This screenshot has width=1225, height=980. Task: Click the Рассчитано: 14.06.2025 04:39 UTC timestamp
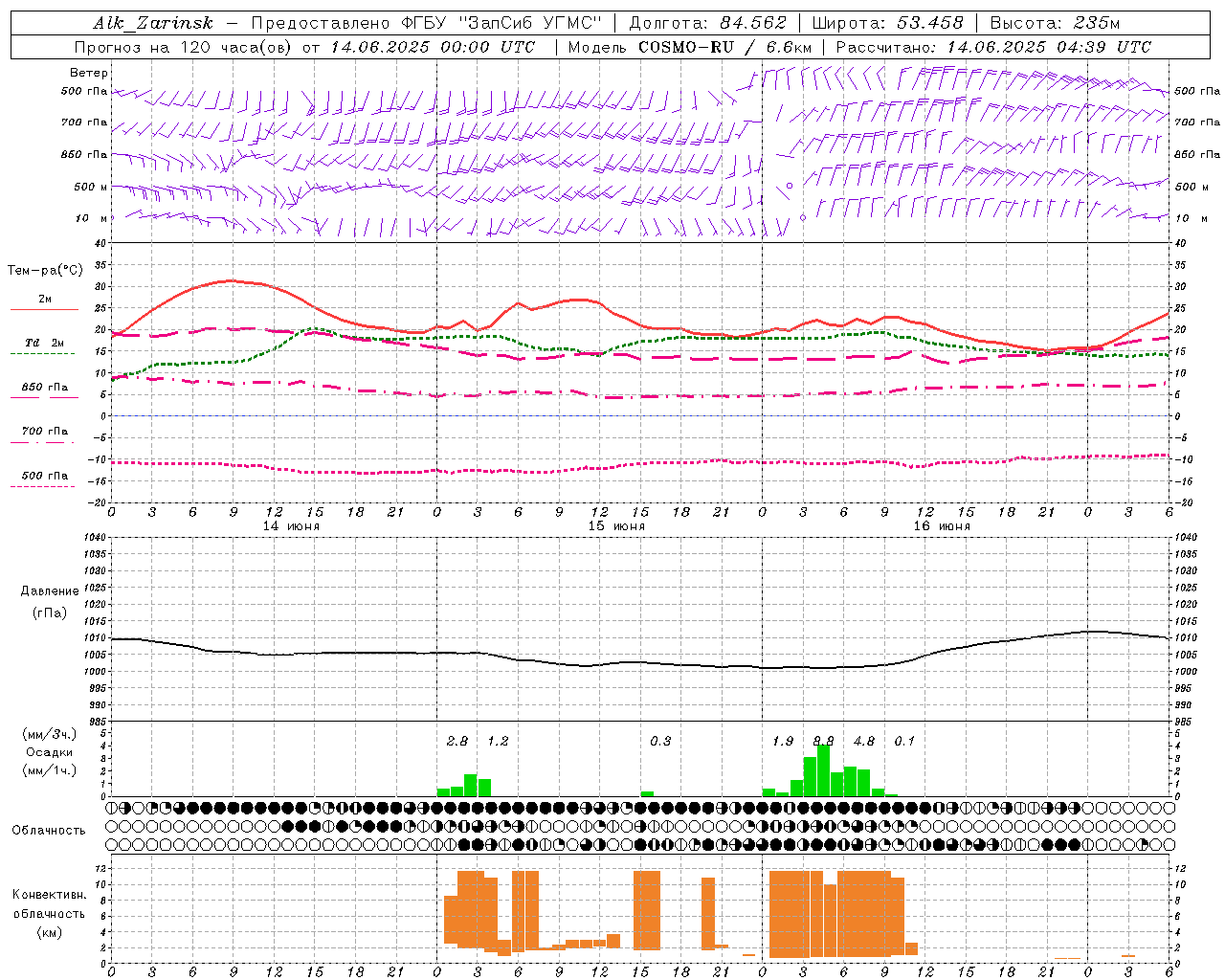point(993,47)
